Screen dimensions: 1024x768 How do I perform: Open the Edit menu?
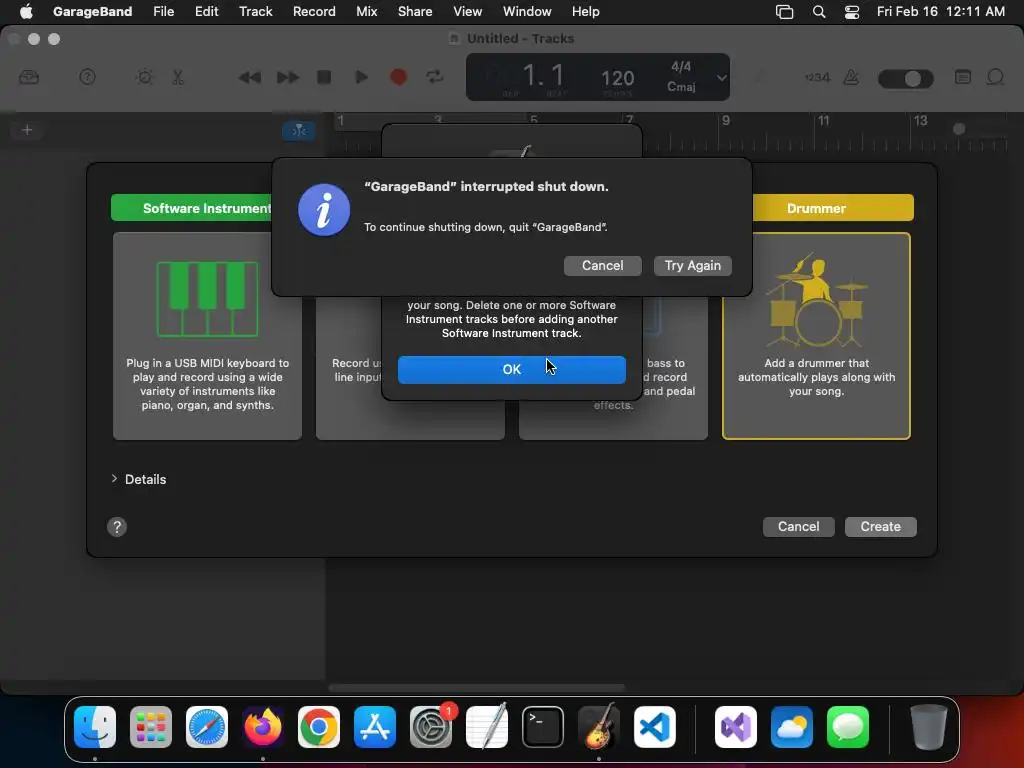(x=206, y=11)
